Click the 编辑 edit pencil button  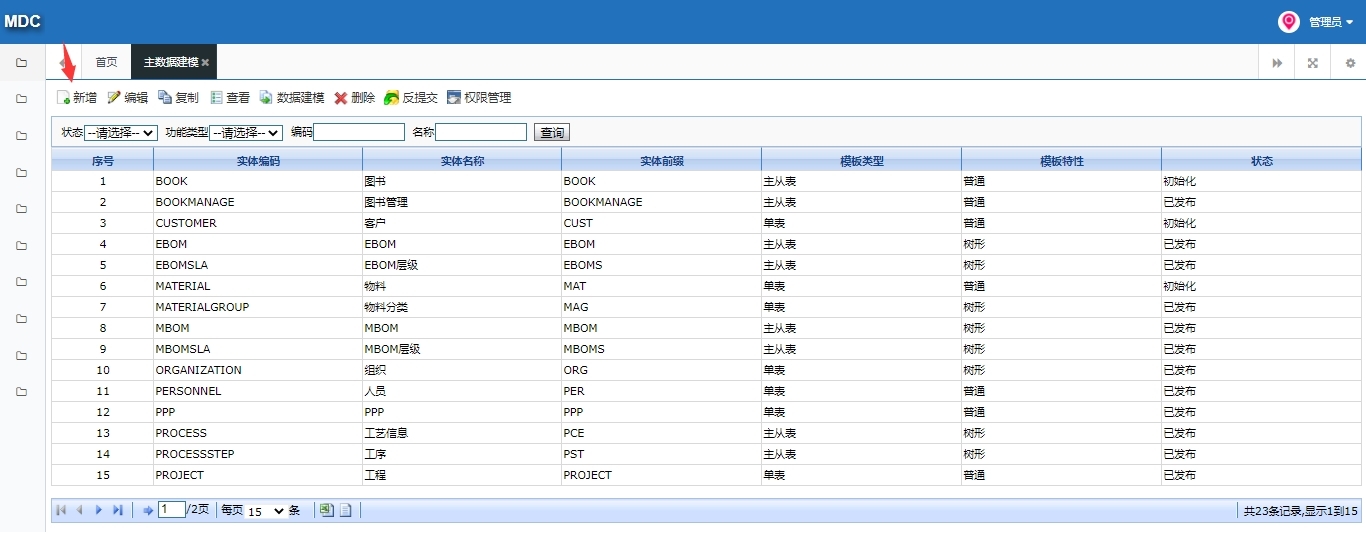(127, 98)
